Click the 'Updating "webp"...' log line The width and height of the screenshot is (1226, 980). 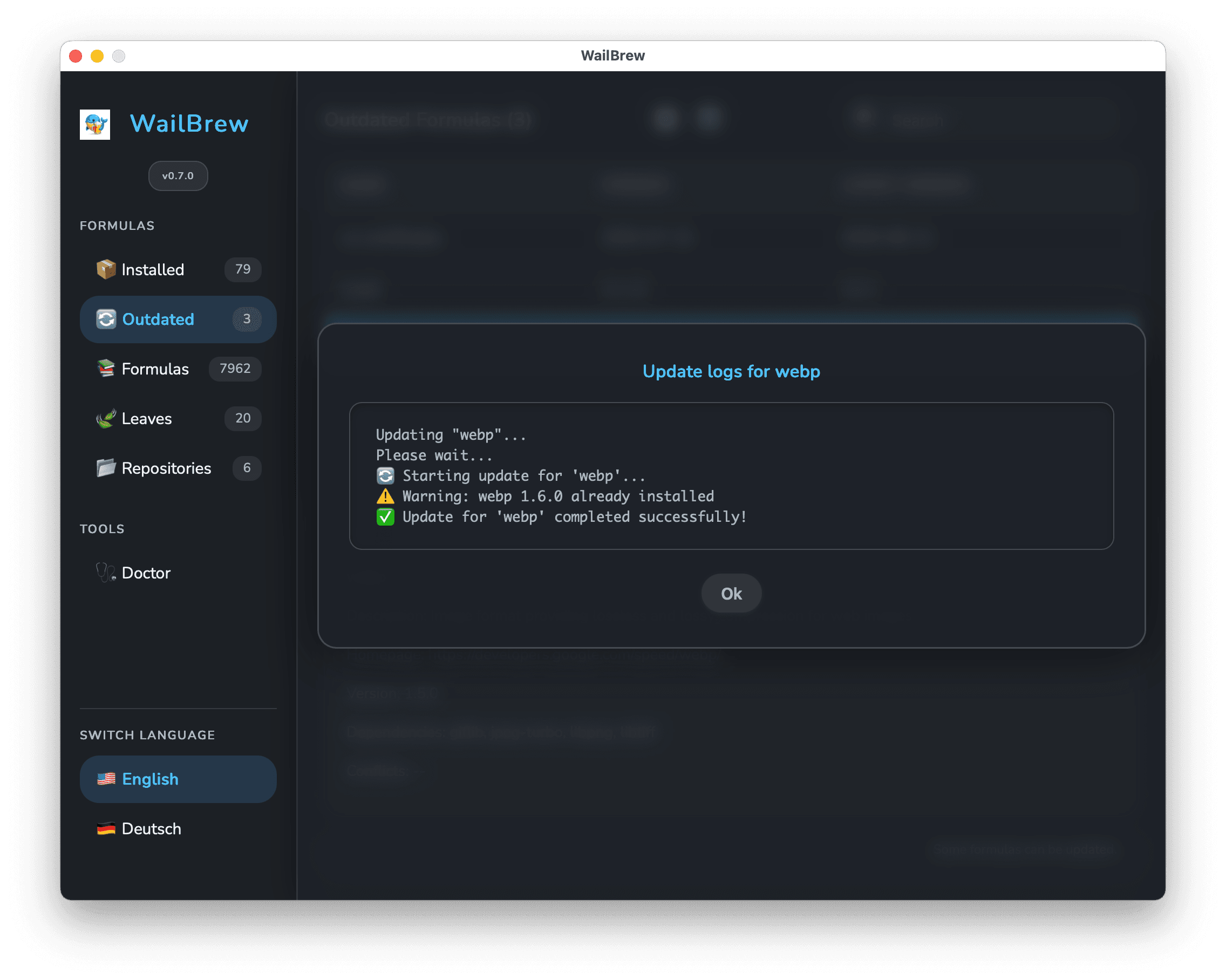tap(451, 435)
